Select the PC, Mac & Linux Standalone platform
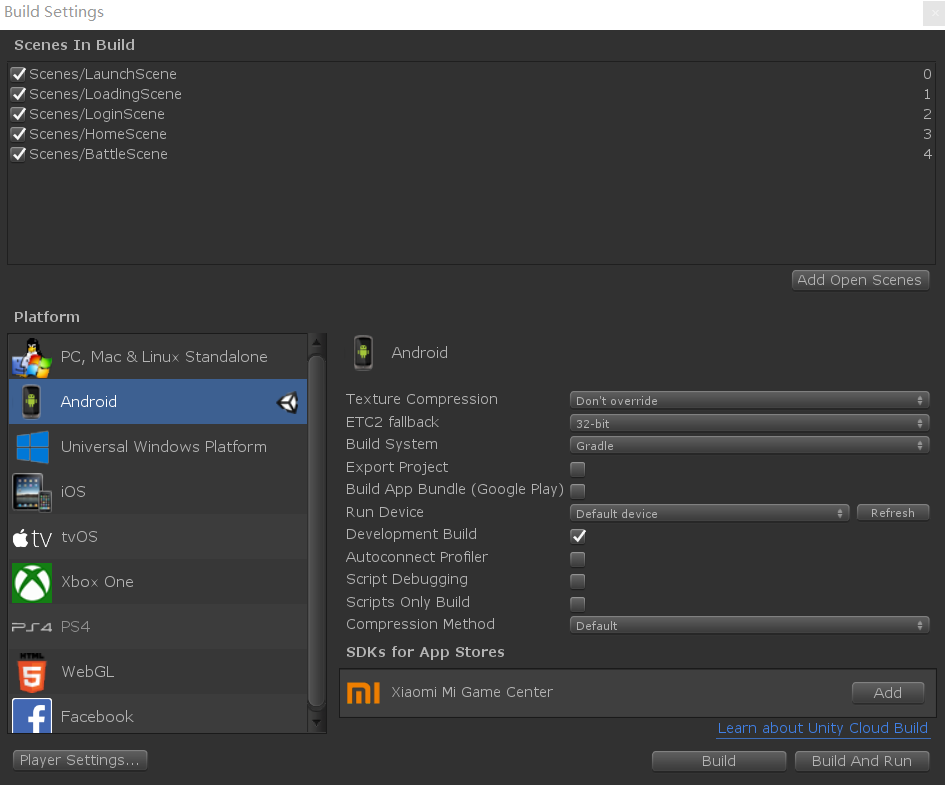 (x=31, y=357)
